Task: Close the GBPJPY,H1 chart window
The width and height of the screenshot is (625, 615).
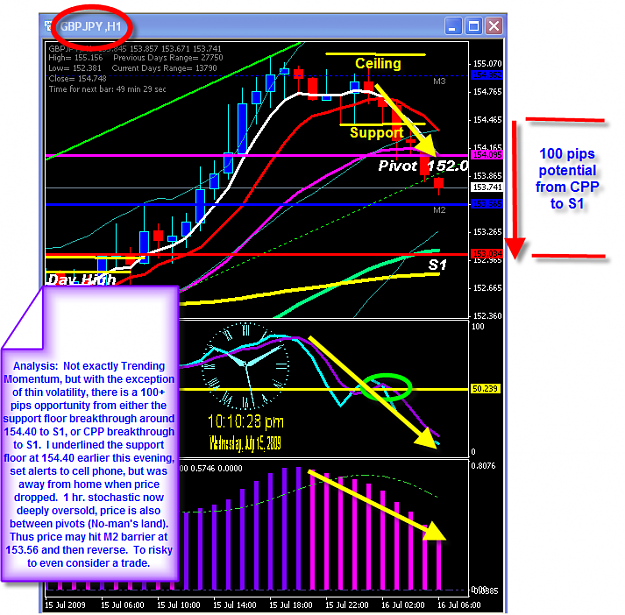Action: [x=494, y=26]
